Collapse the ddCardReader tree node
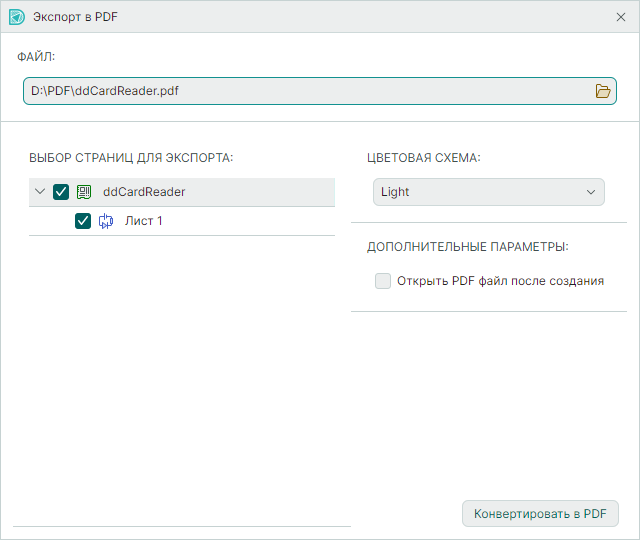Viewport: 640px width, 540px height. pyautogui.click(x=40, y=191)
